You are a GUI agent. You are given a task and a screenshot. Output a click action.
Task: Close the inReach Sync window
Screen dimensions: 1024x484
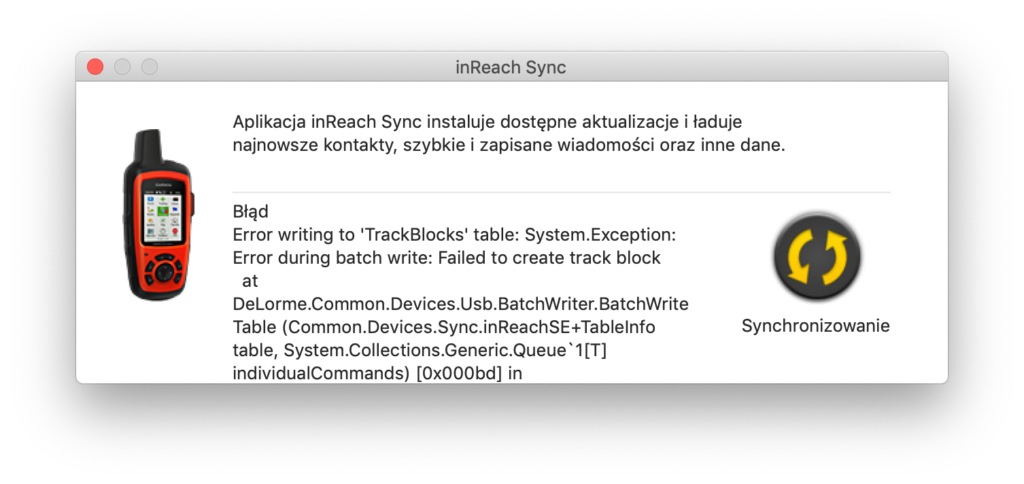coord(95,67)
